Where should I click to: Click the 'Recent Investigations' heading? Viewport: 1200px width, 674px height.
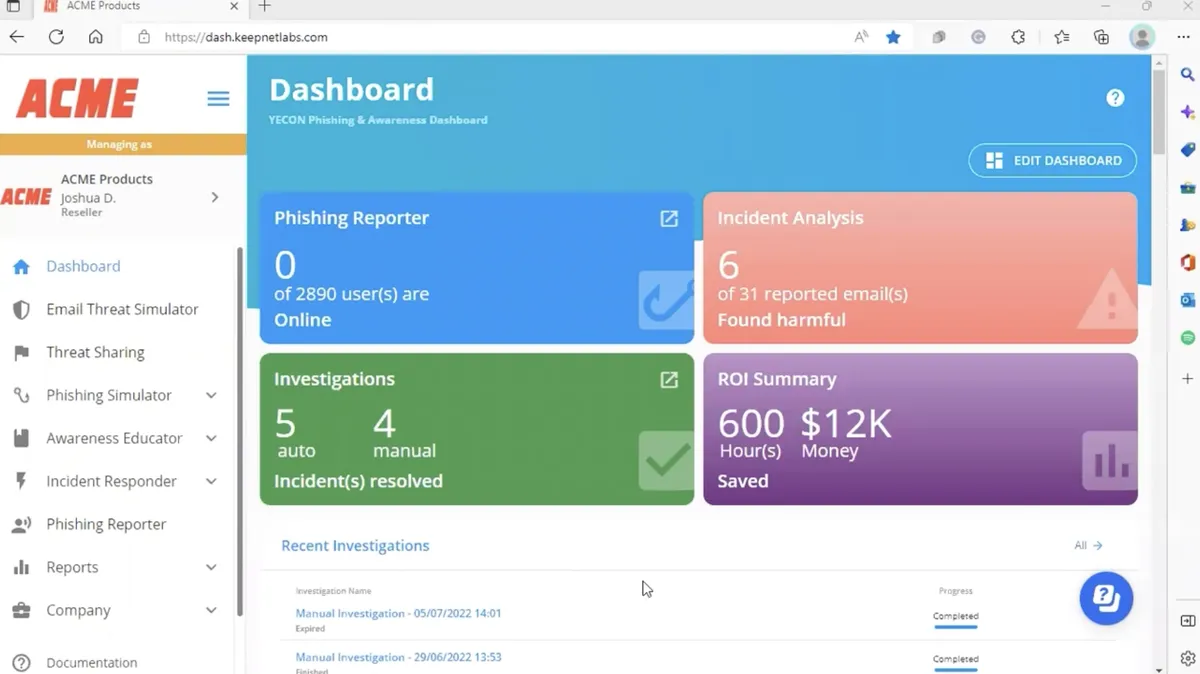(x=355, y=546)
